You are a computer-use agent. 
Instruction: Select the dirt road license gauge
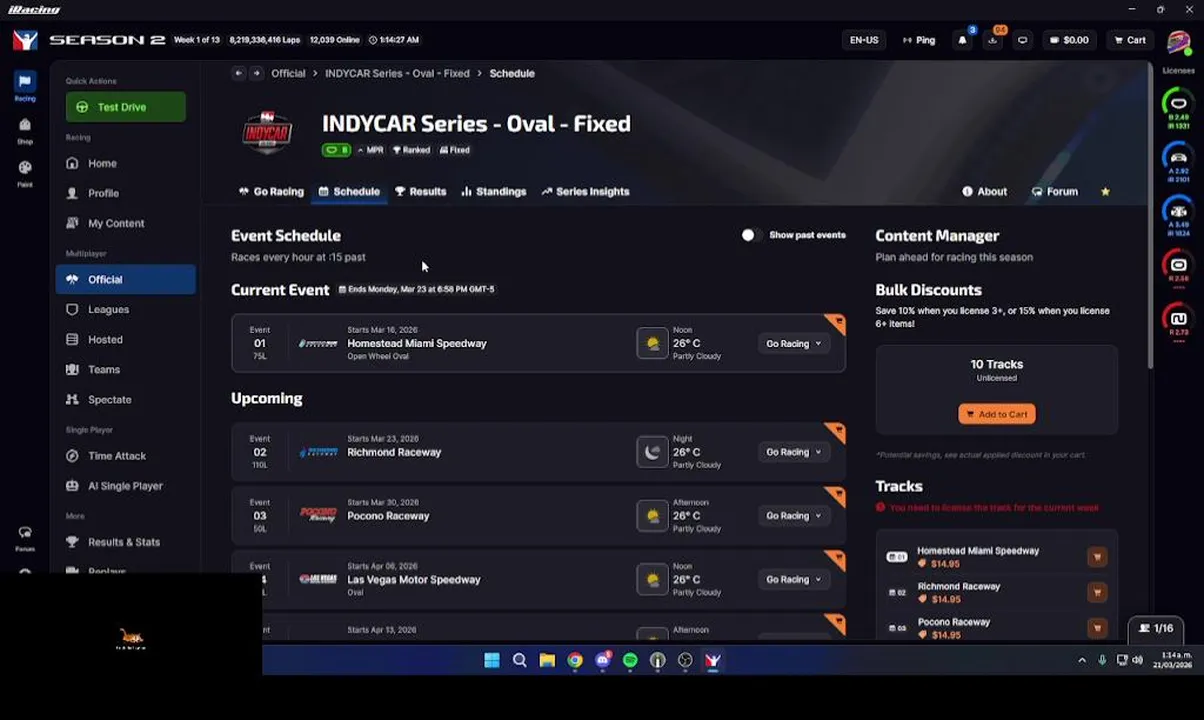pos(1178,322)
